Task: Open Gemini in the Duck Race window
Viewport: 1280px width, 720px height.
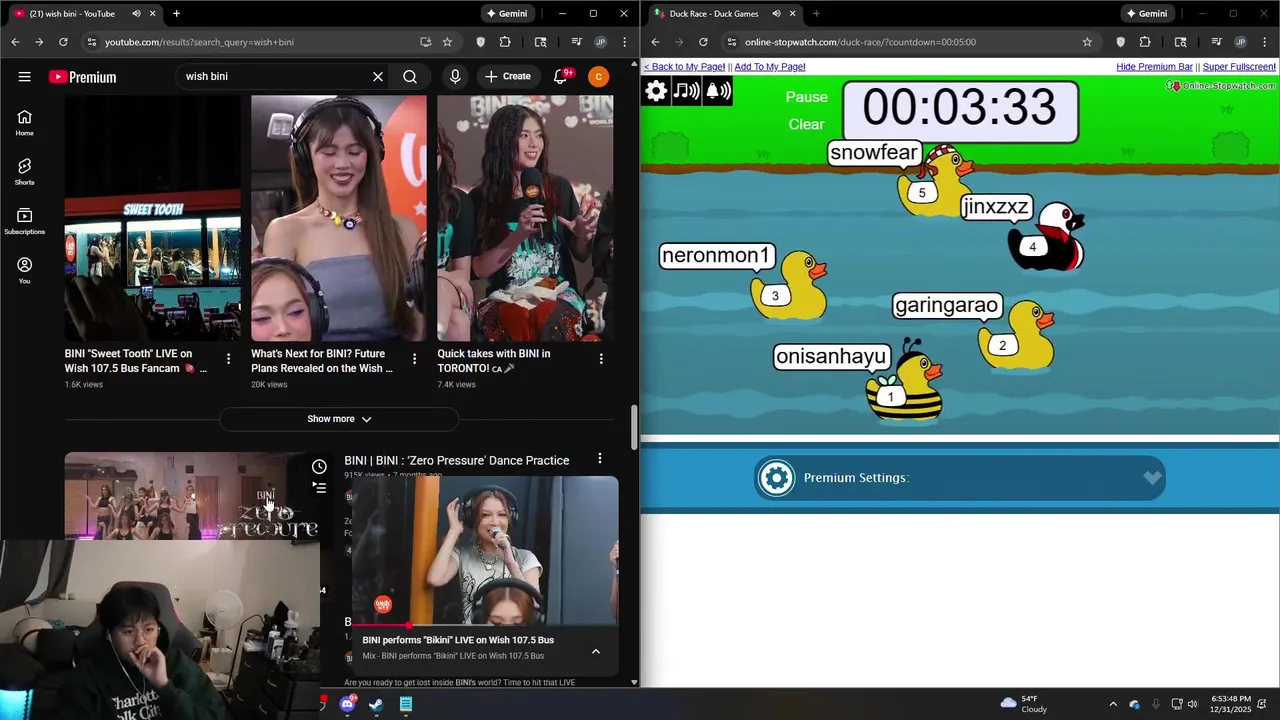Action: (1145, 14)
